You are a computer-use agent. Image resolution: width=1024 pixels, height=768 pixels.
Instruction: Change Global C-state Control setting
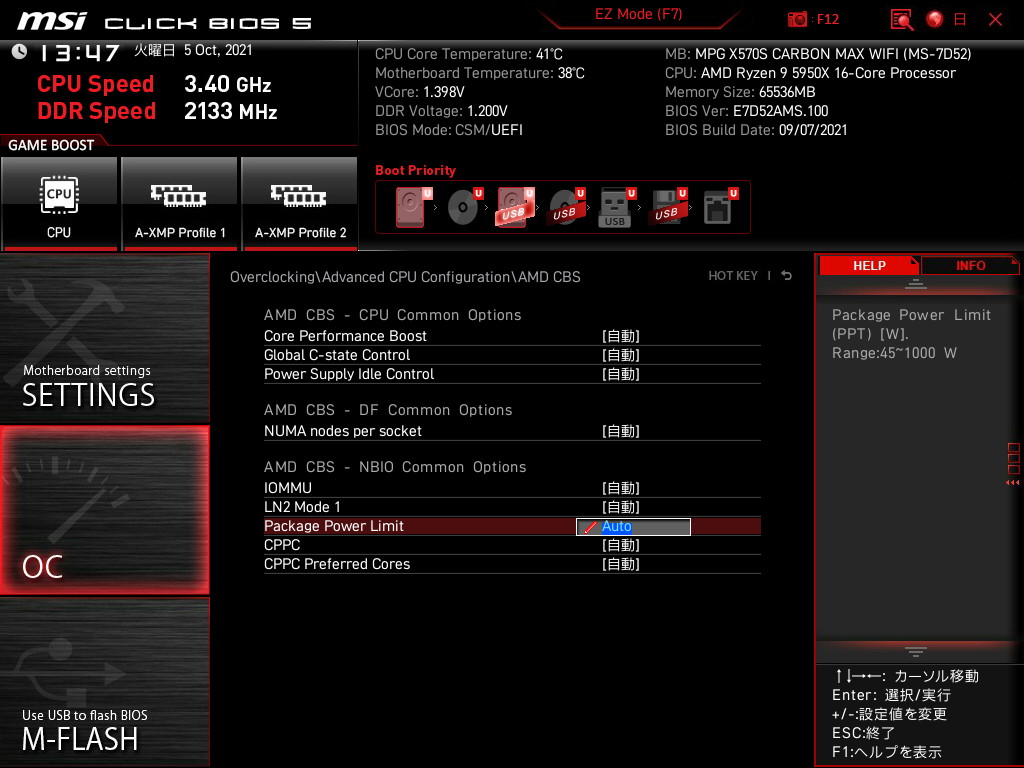(x=512, y=355)
